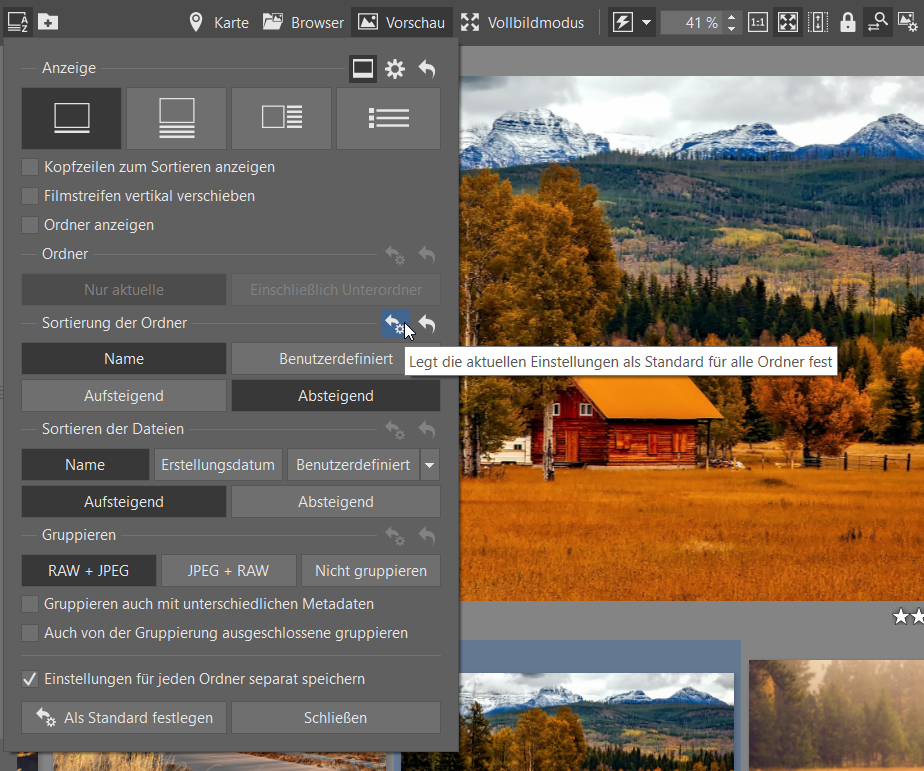The height and width of the screenshot is (771, 924).
Task: Click the Als Standard festlegen button
Action: (124, 718)
